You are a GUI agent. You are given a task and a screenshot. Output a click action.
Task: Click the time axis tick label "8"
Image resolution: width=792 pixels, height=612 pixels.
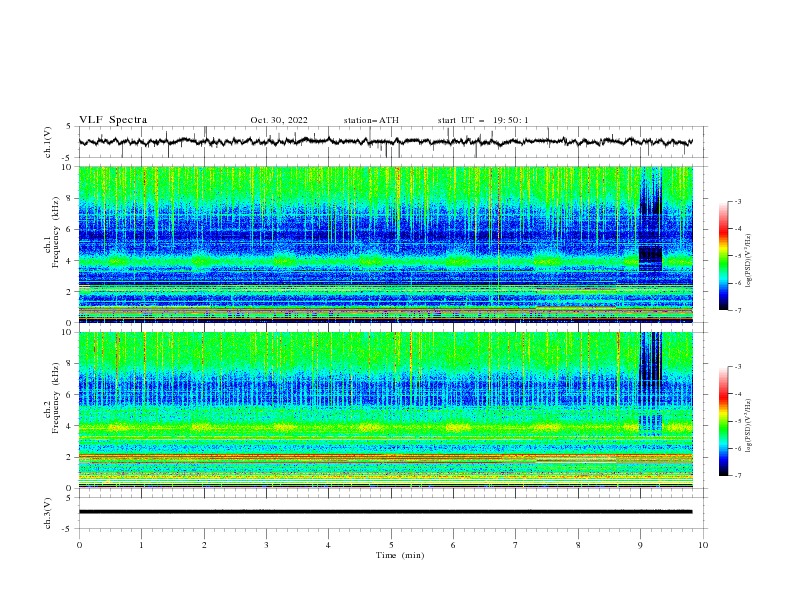(578, 545)
